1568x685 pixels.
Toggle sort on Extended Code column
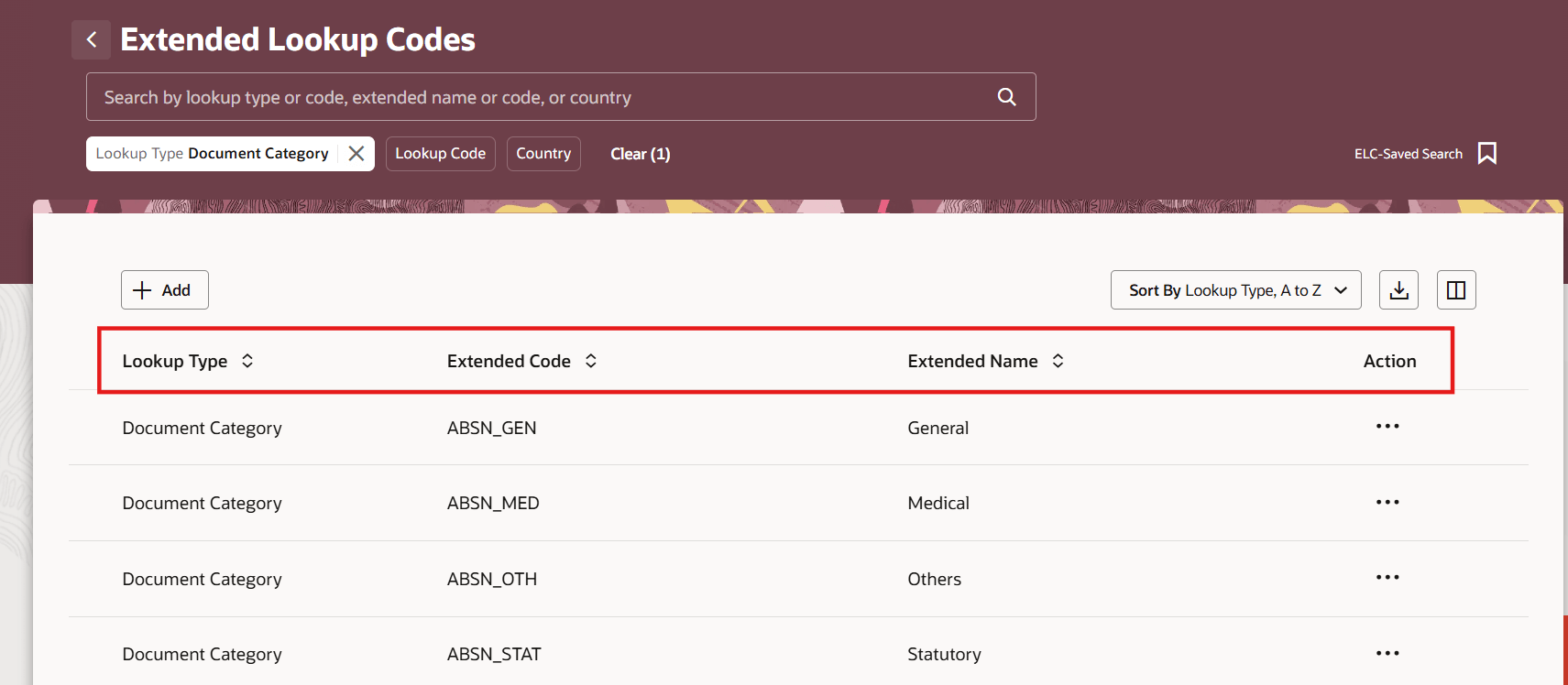point(591,361)
